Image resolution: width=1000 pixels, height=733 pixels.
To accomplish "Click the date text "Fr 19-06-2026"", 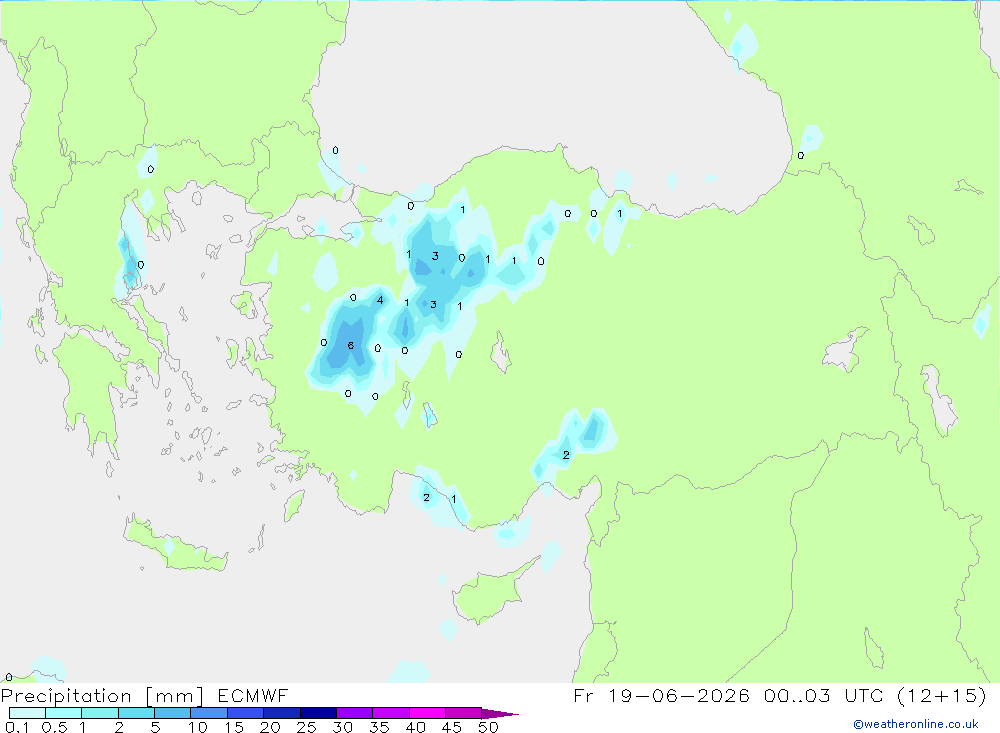I will click(661, 695).
